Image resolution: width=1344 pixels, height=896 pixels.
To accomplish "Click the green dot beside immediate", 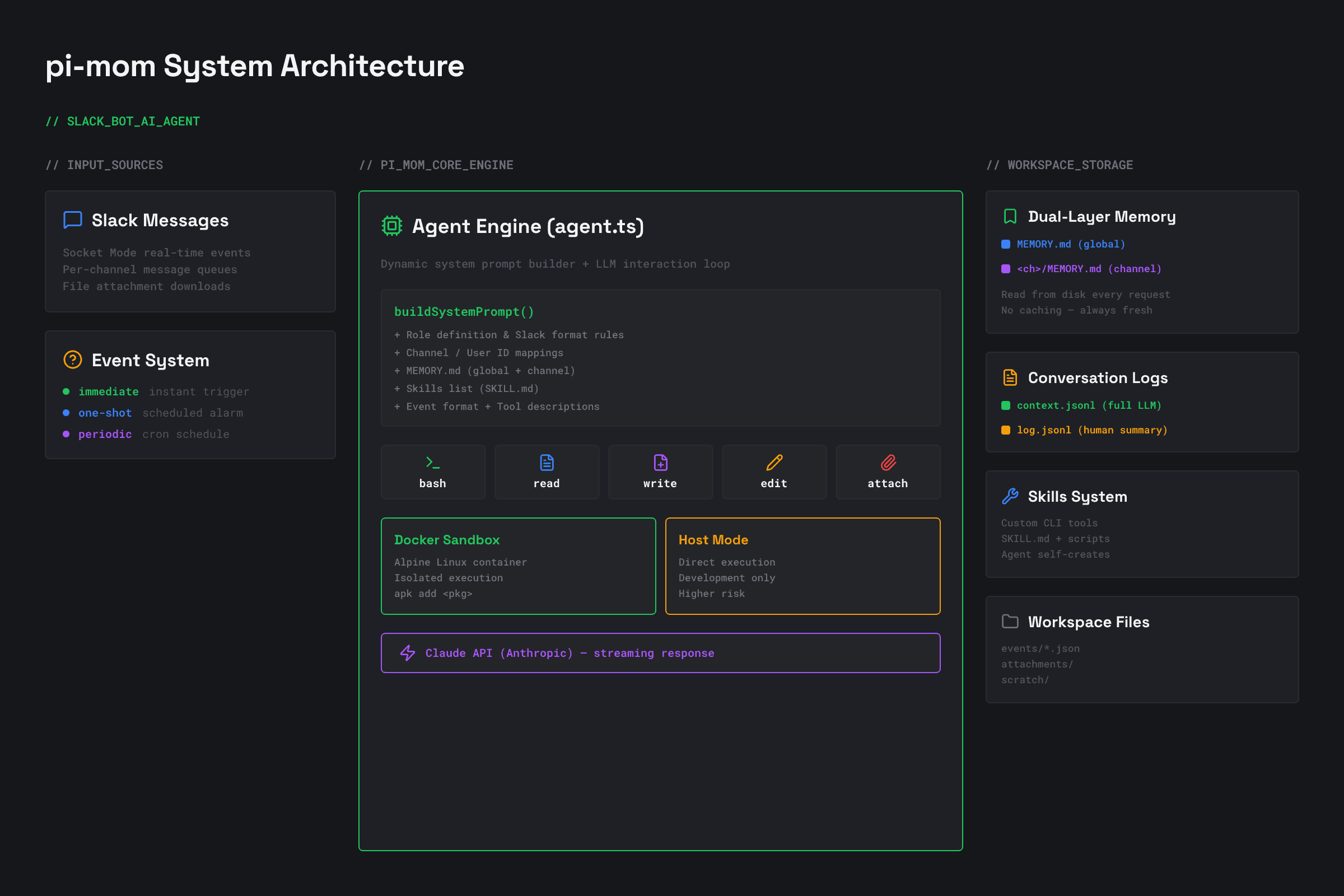I will point(66,391).
